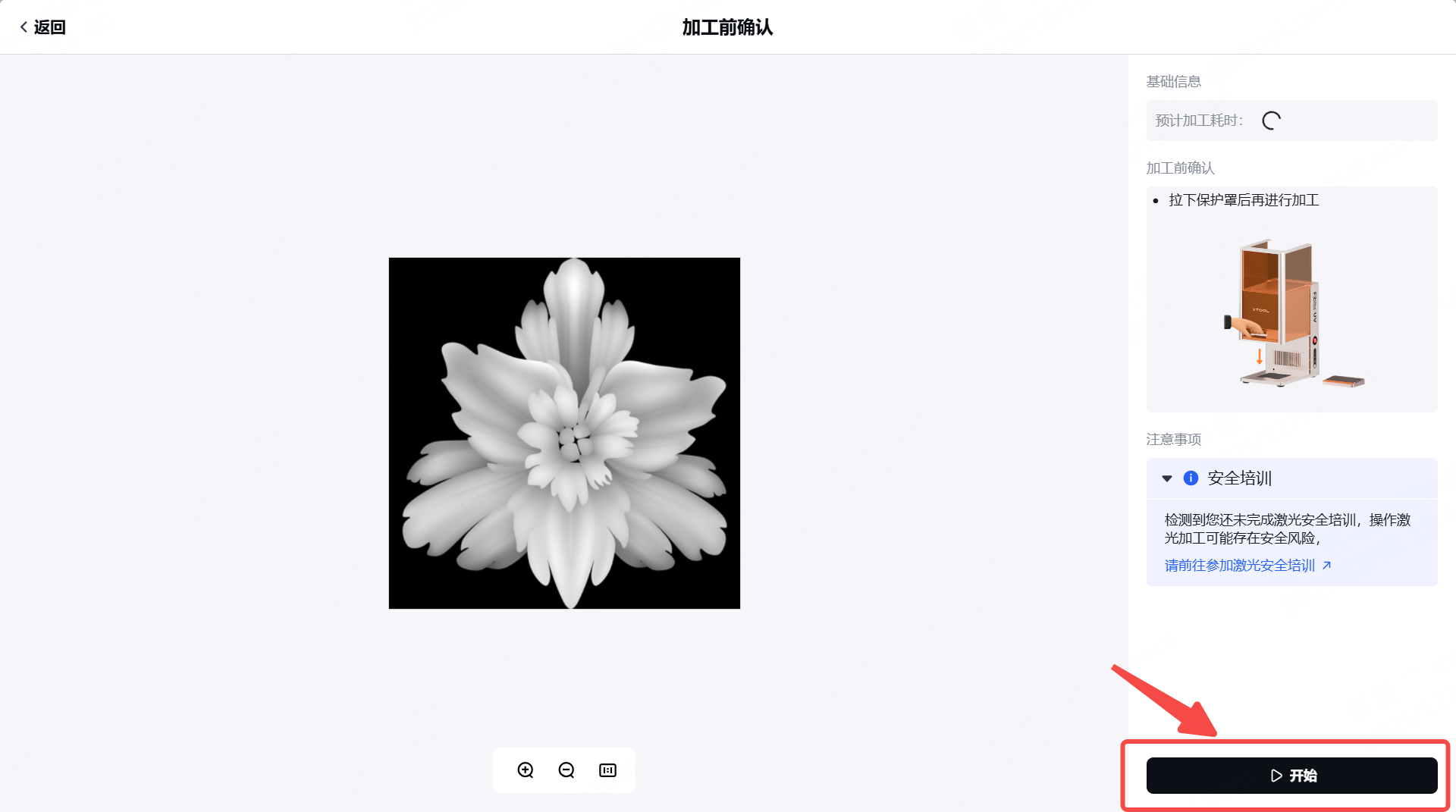Image resolution: width=1456 pixels, height=812 pixels.
Task: Click the 基础信息 section heading
Action: click(1173, 81)
